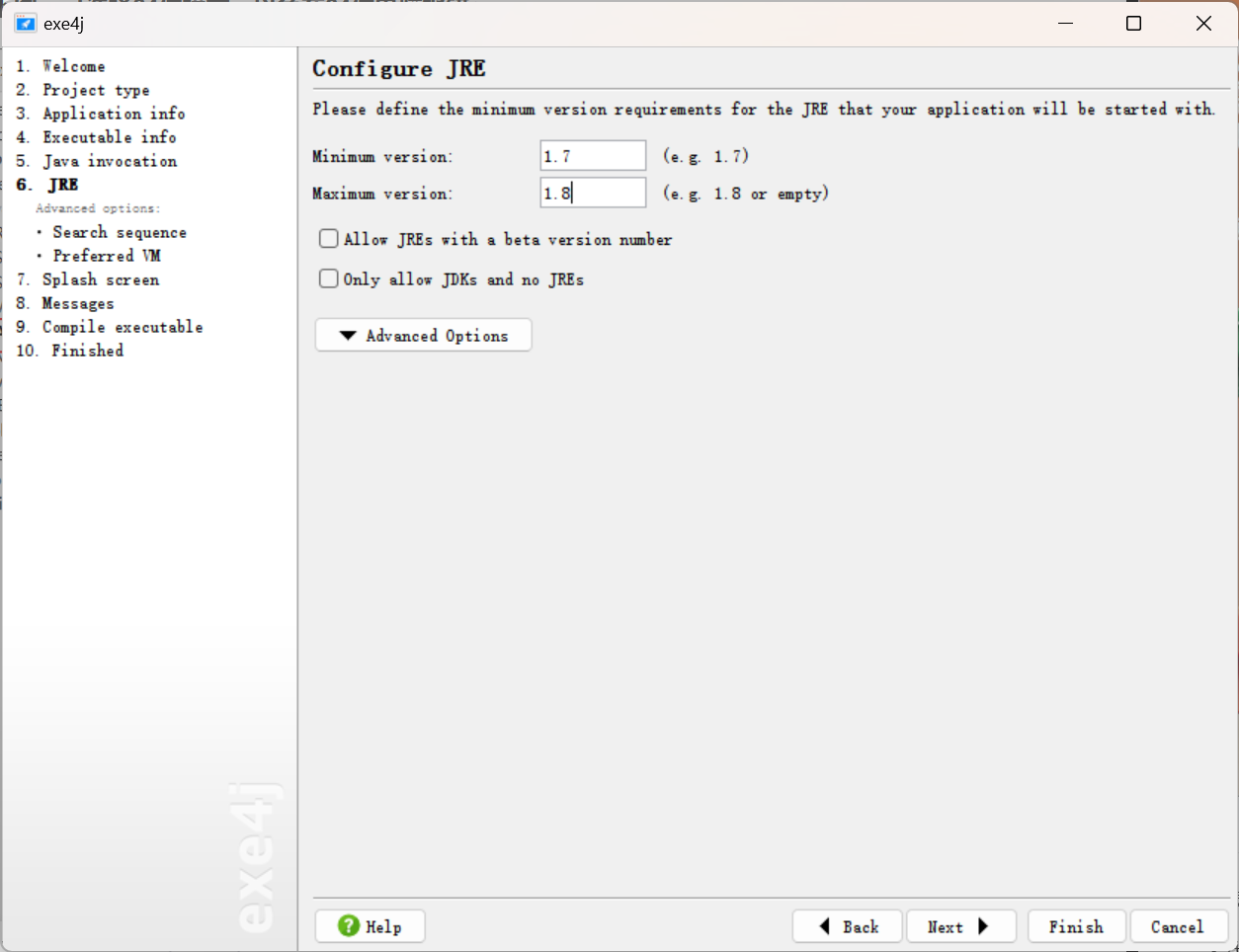Select the Java invocation step
The width and height of the screenshot is (1239, 952).
point(110,161)
